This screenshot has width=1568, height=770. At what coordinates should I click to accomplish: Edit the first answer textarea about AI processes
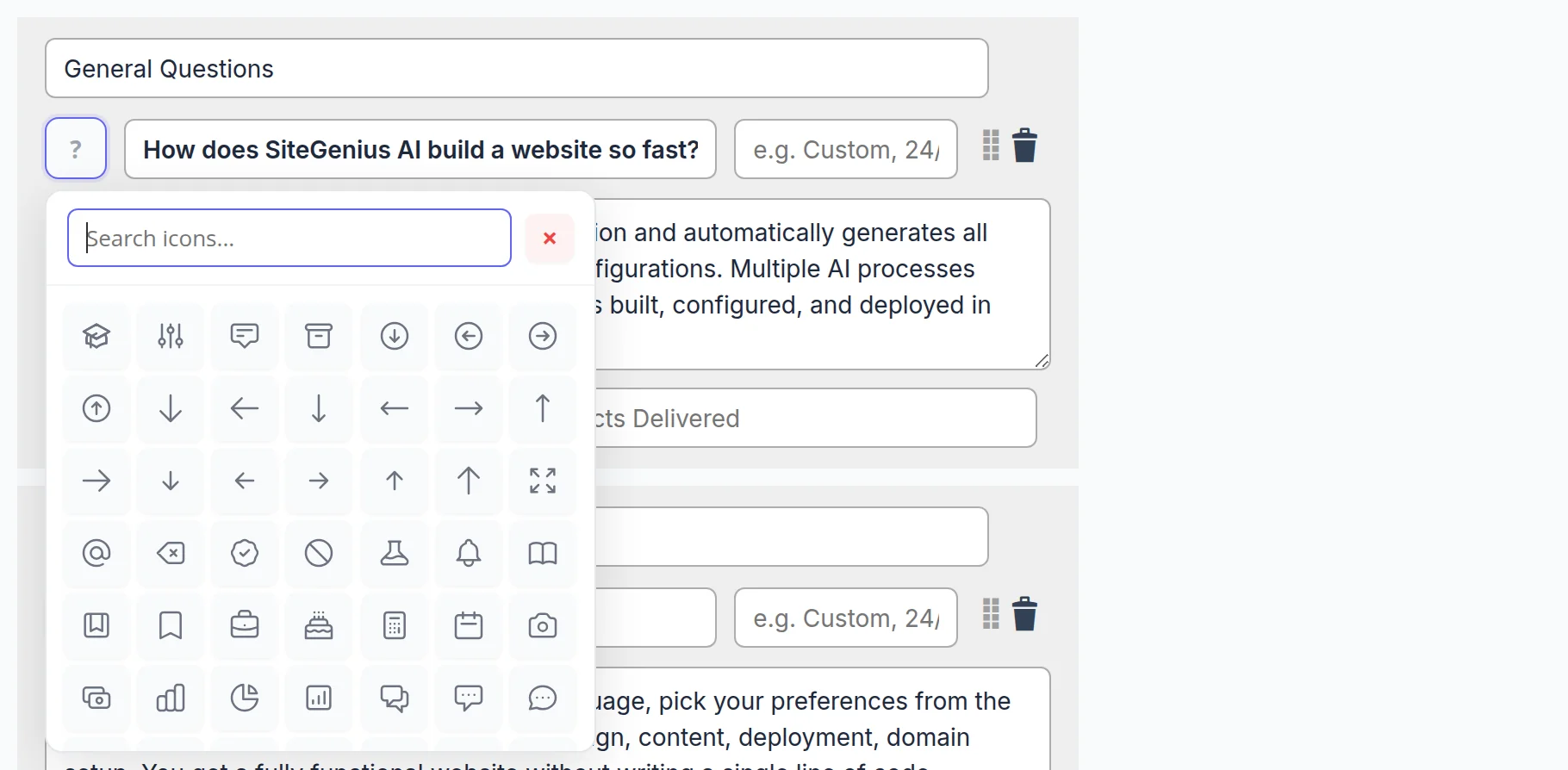pyautogui.click(x=822, y=284)
